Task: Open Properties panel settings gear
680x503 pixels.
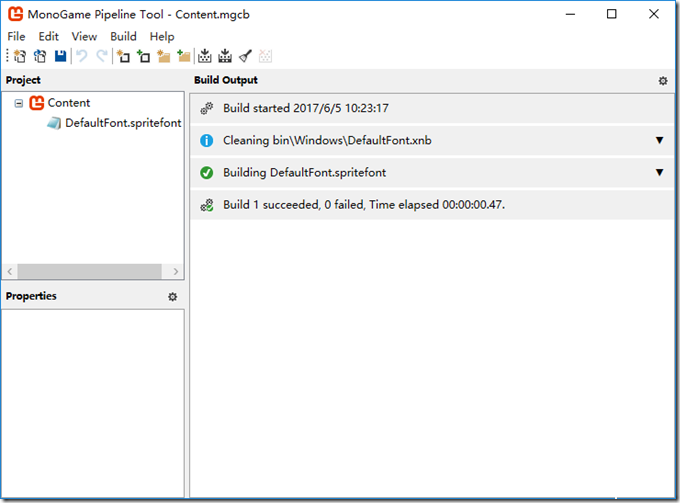Action: tap(172, 297)
